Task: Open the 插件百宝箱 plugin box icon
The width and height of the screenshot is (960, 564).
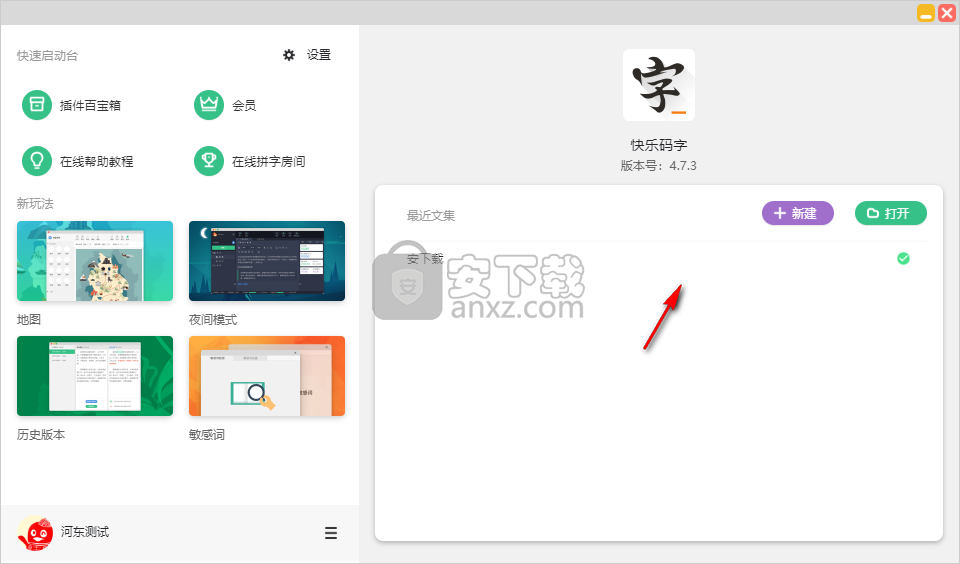Action: (37, 105)
